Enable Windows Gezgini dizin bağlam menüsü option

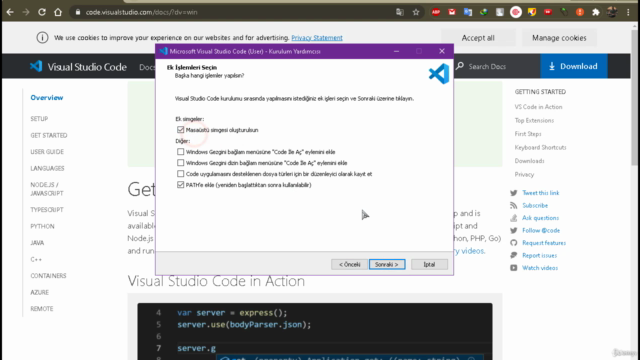(180, 163)
